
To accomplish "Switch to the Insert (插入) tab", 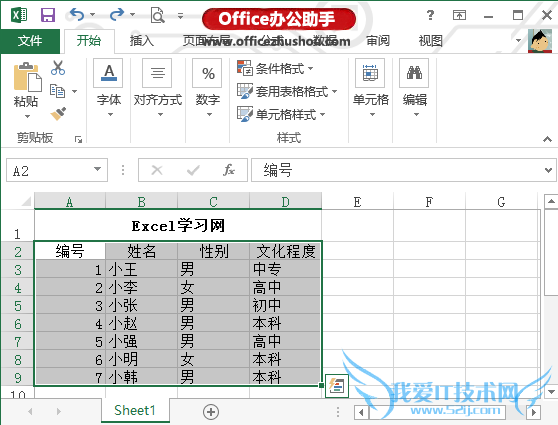I will click(x=142, y=41).
